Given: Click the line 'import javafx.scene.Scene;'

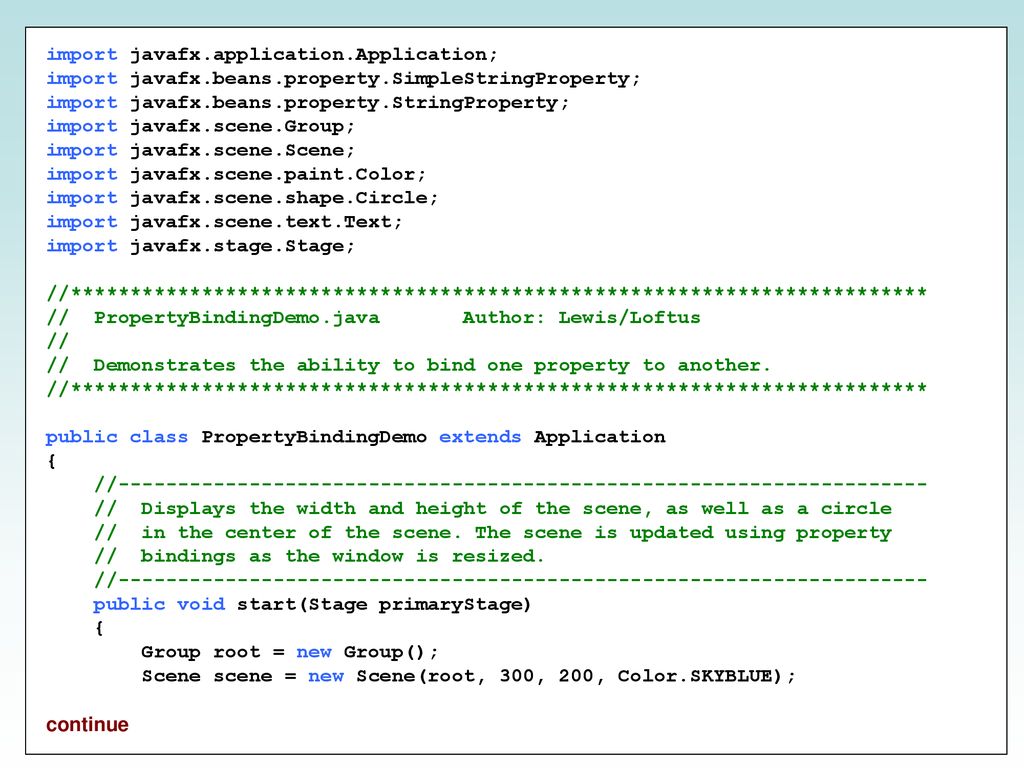Looking at the screenshot, I should pos(200,150).
